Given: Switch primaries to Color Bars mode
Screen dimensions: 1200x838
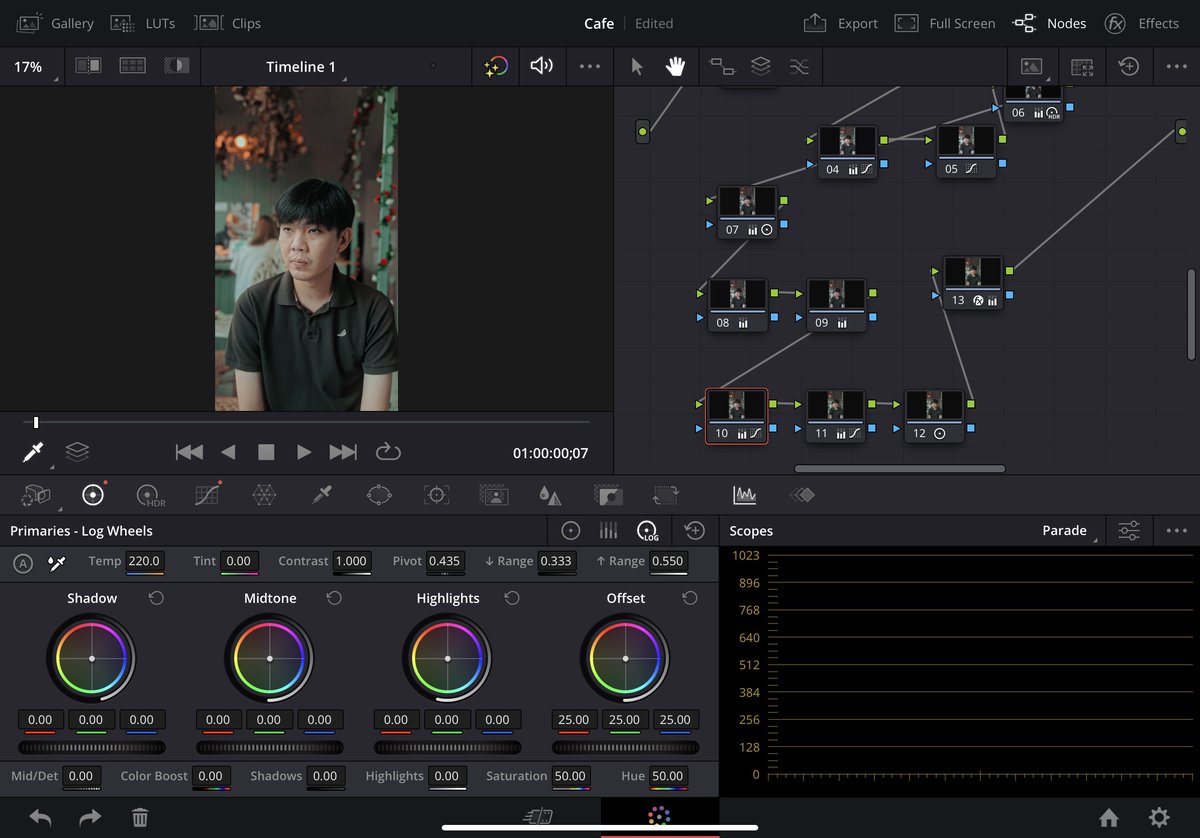Looking at the screenshot, I should (x=608, y=530).
